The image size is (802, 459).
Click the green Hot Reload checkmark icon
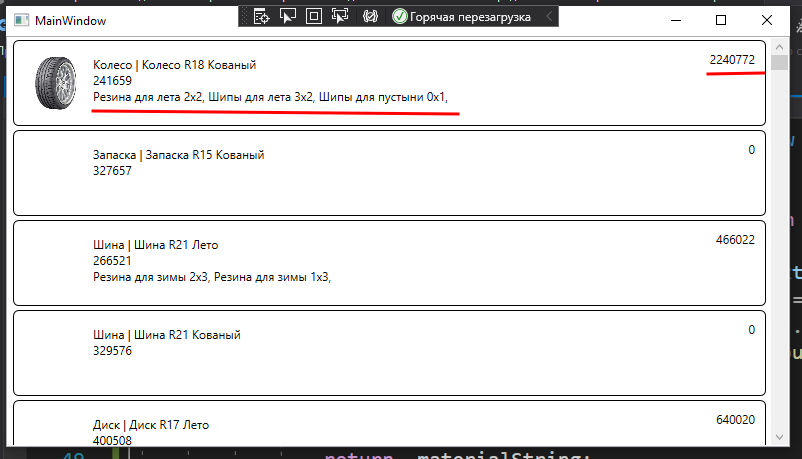point(400,16)
